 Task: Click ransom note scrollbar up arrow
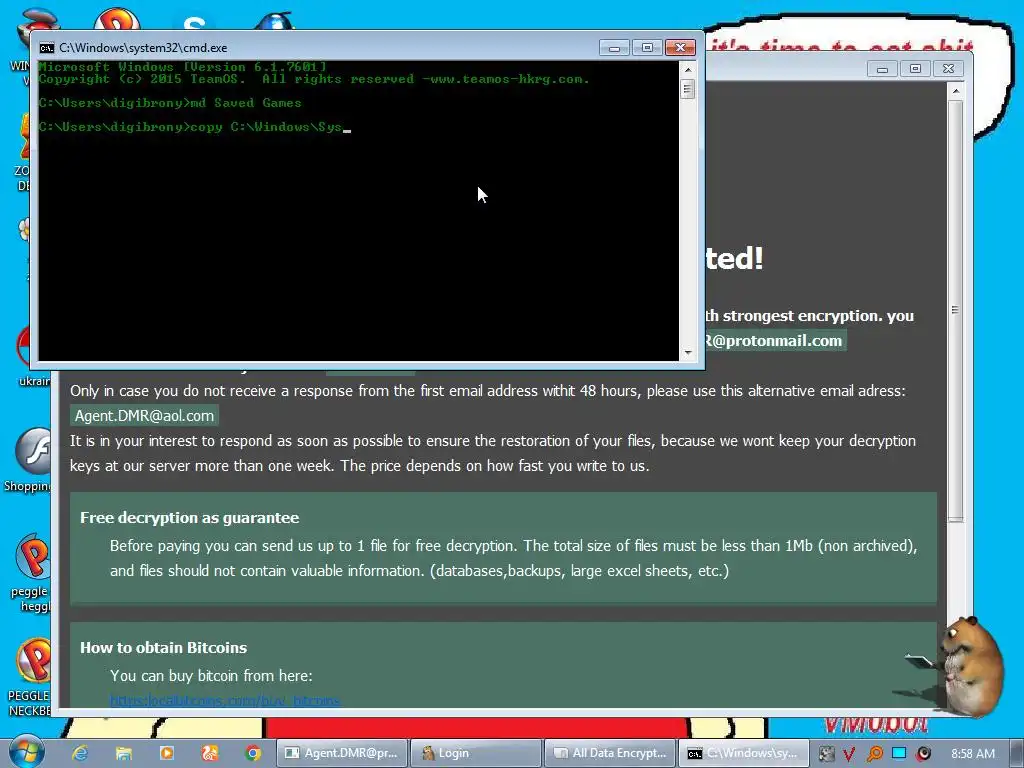pos(955,91)
